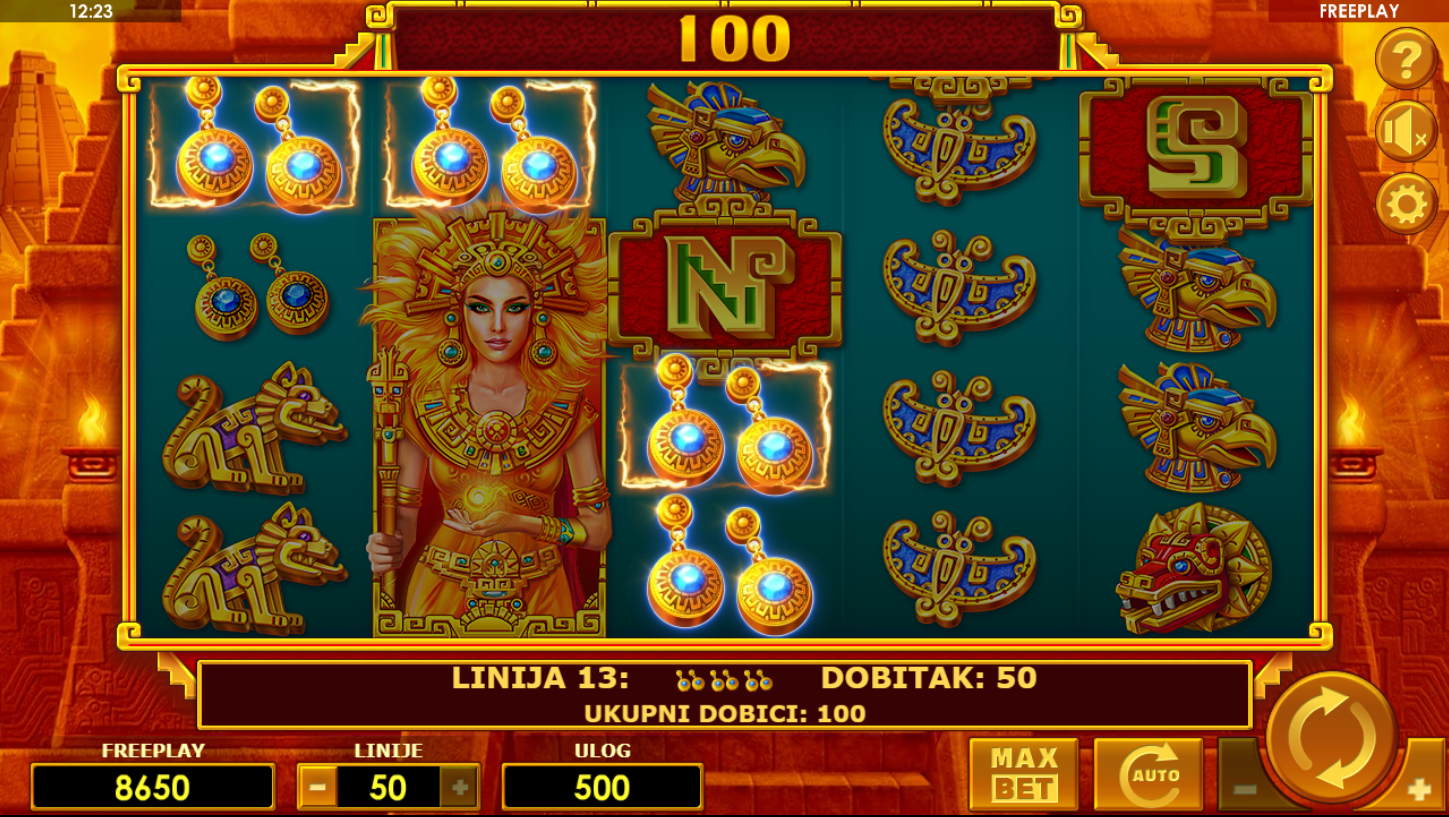Open the help question mark button
Image resolution: width=1449 pixels, height=817 pixels.
click(x=1406, y=58)
